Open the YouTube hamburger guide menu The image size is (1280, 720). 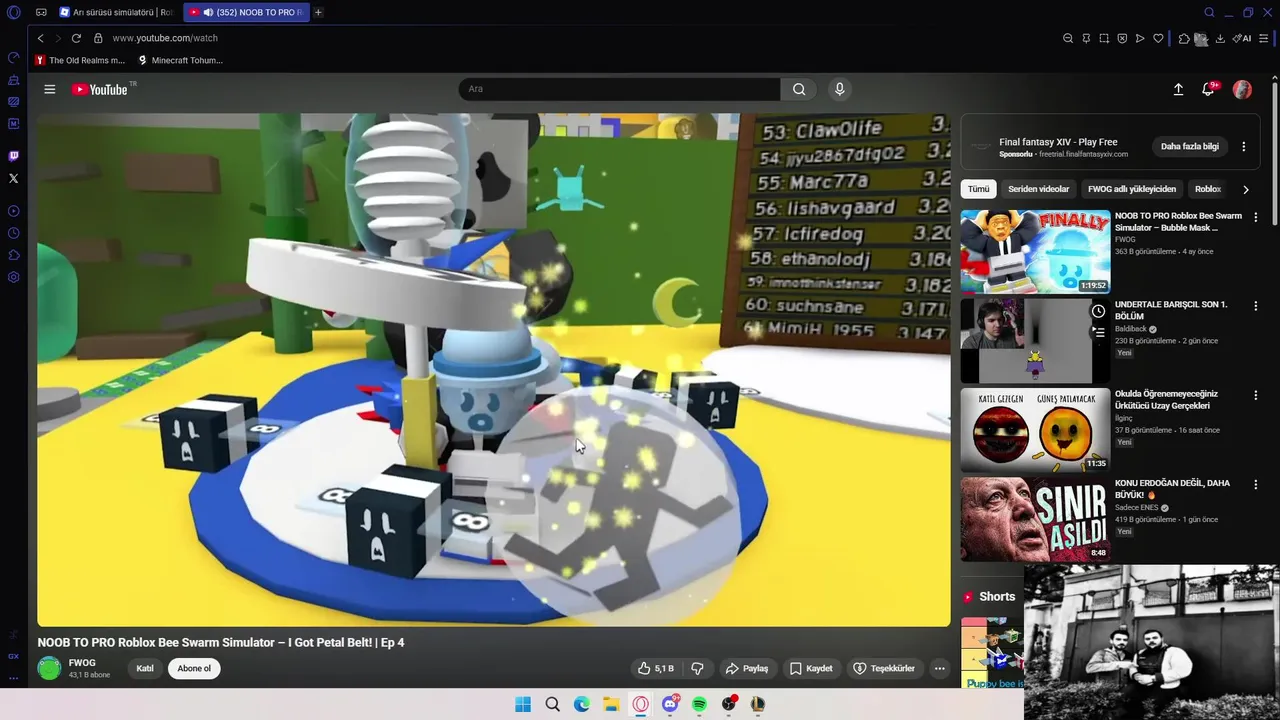(49, 89)
